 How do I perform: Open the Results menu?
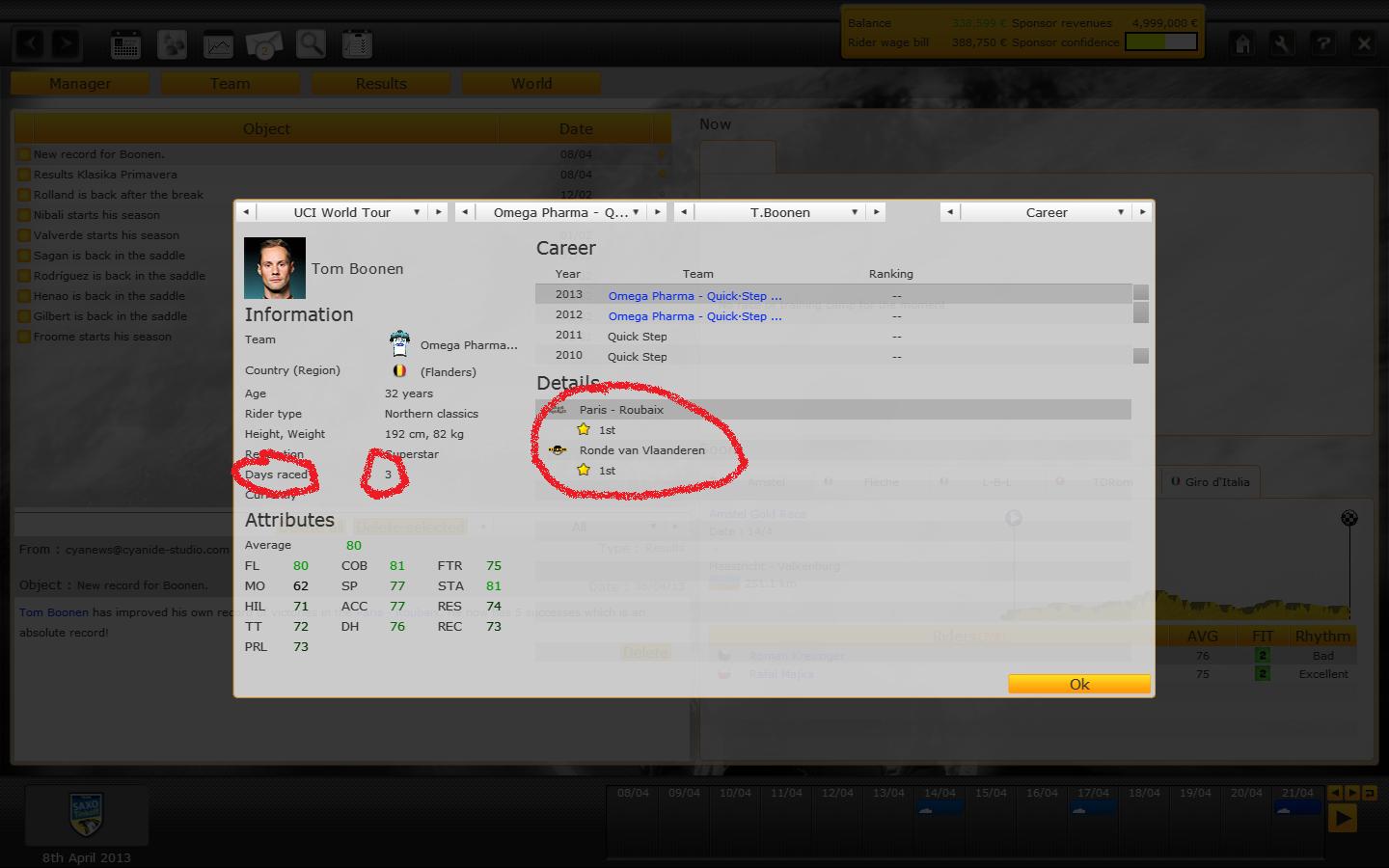[x=381, y=84]
